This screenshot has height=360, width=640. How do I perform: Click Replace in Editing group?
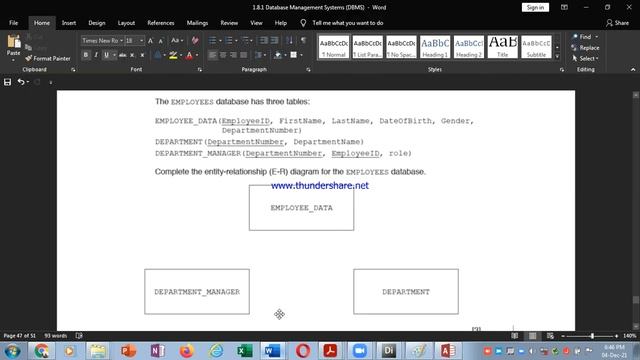click(x=585, y=48)
